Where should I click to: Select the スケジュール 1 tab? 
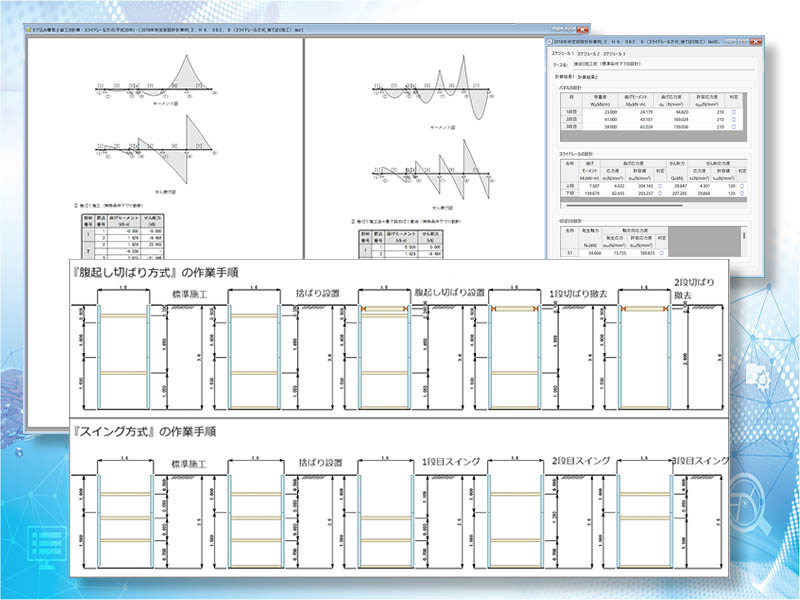tap(562, 54)
